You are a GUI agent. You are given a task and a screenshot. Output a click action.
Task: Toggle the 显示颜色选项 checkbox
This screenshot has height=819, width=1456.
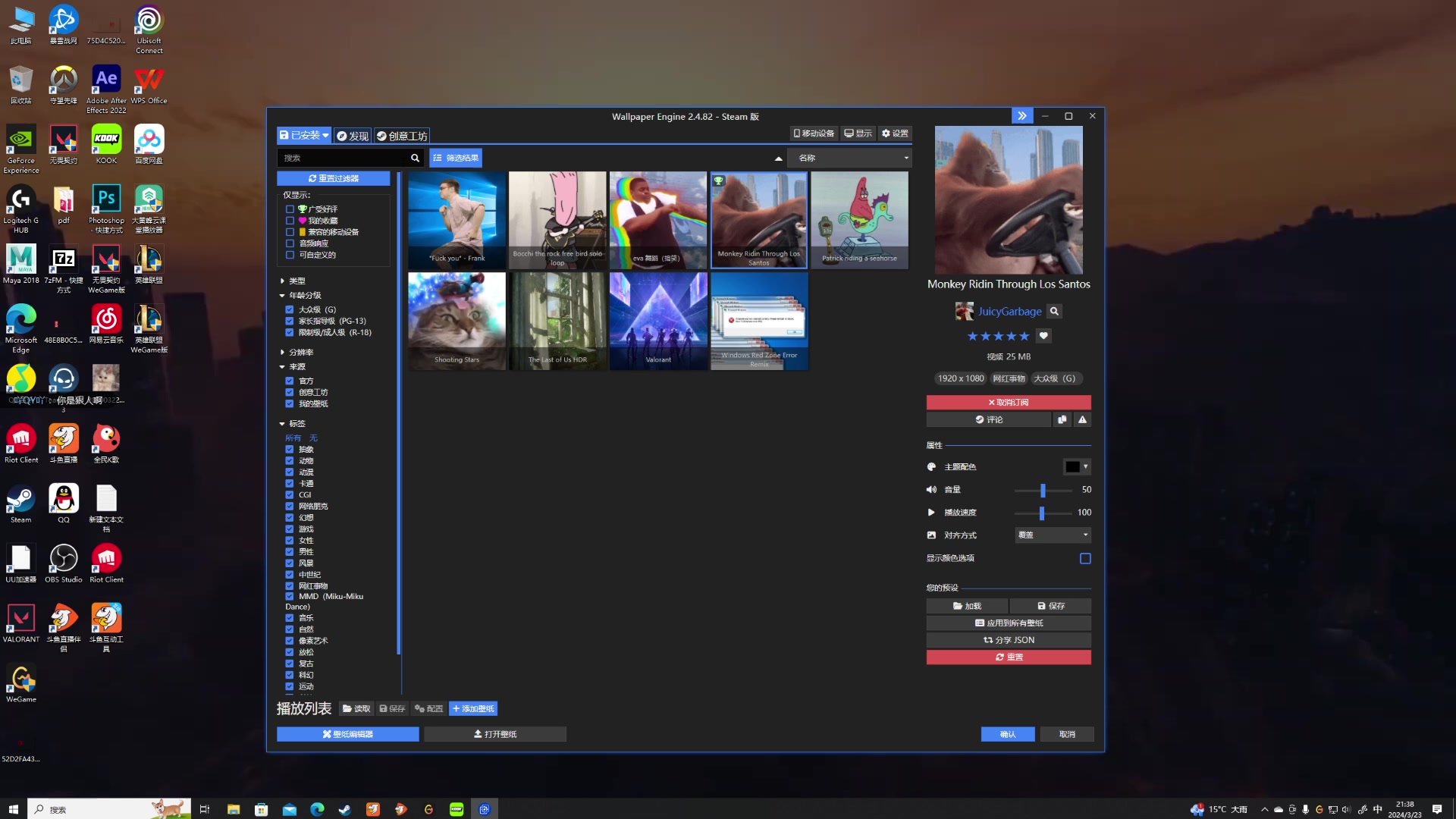pos(1085,558)
